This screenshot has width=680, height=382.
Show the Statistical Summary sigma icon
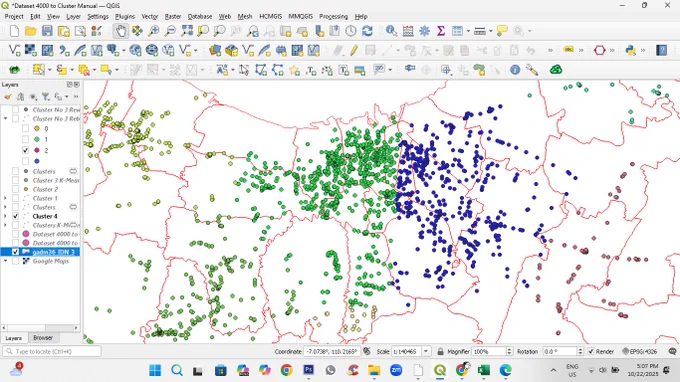tap(441, 31)
